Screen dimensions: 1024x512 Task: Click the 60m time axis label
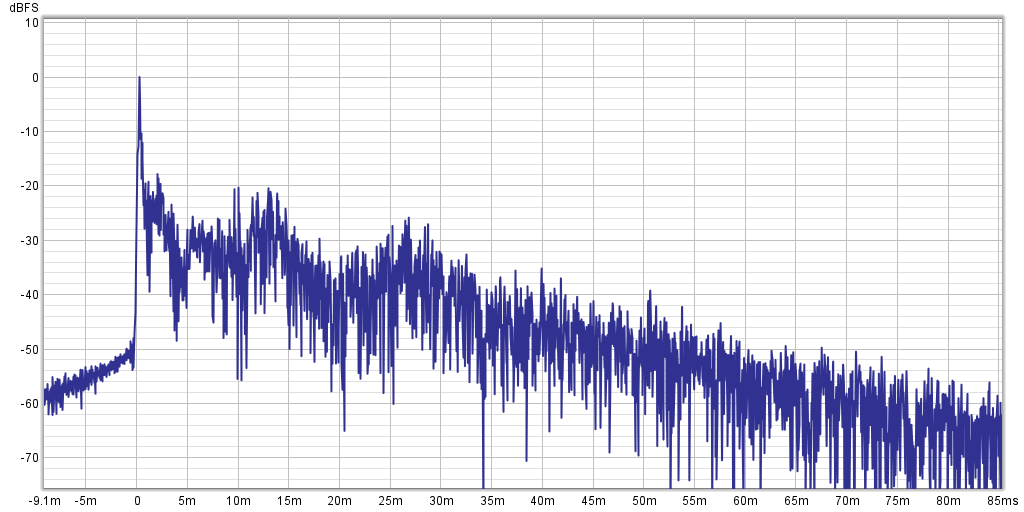point(745,502)
